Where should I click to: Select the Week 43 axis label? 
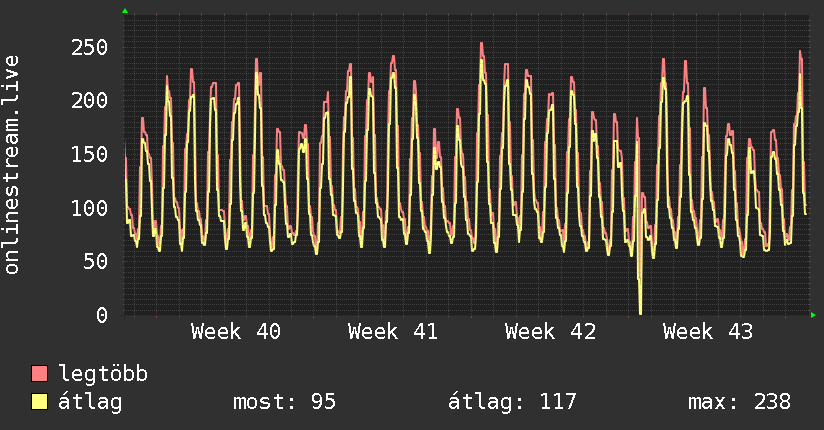tap(707, 332)
